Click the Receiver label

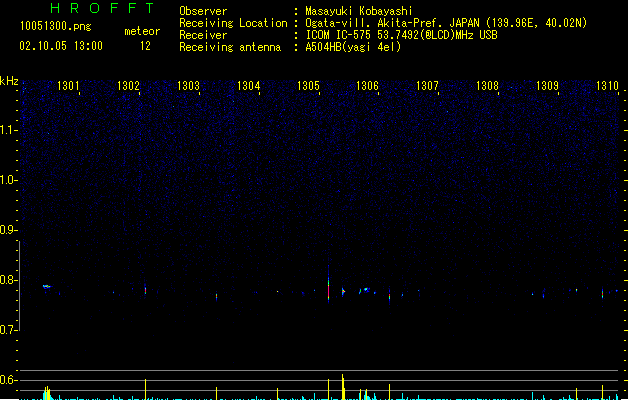pyautogui.click(x=203, y=35)
